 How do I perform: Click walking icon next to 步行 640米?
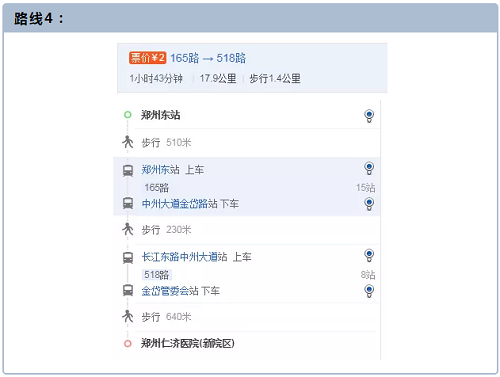[128, 316]
